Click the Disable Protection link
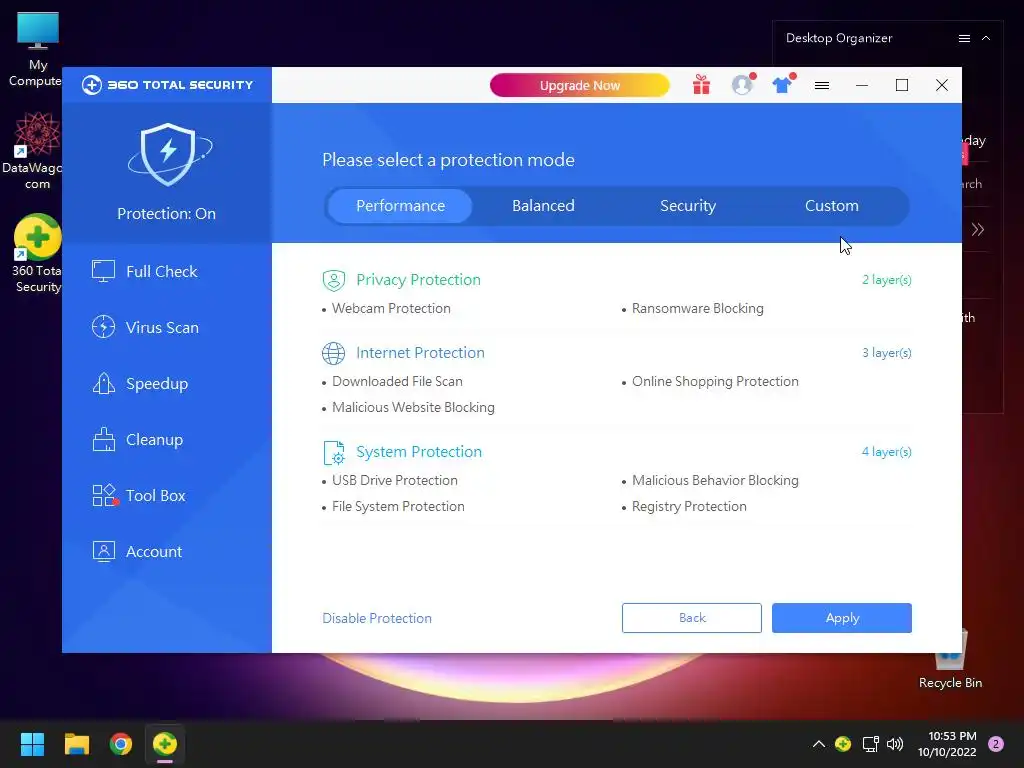 tap(377, 618)
